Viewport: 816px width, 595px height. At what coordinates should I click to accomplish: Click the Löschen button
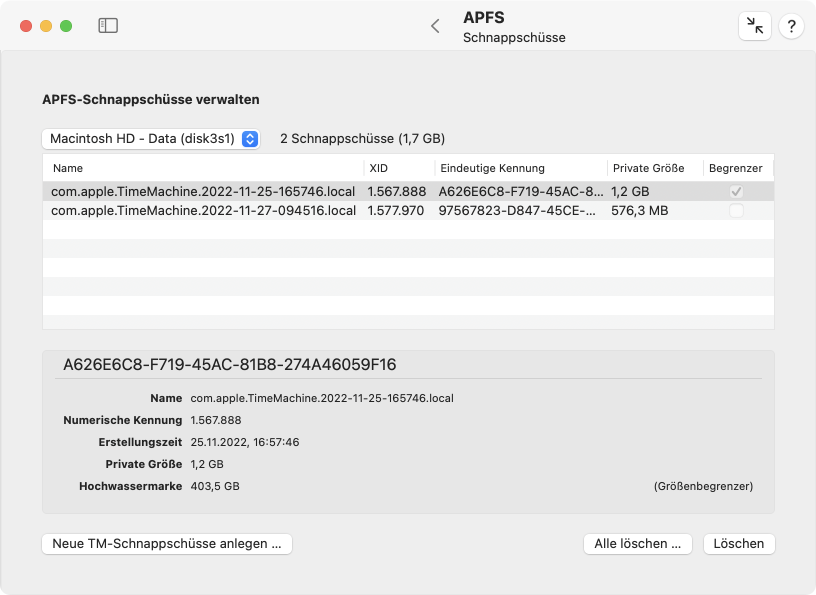pos(738,544)
